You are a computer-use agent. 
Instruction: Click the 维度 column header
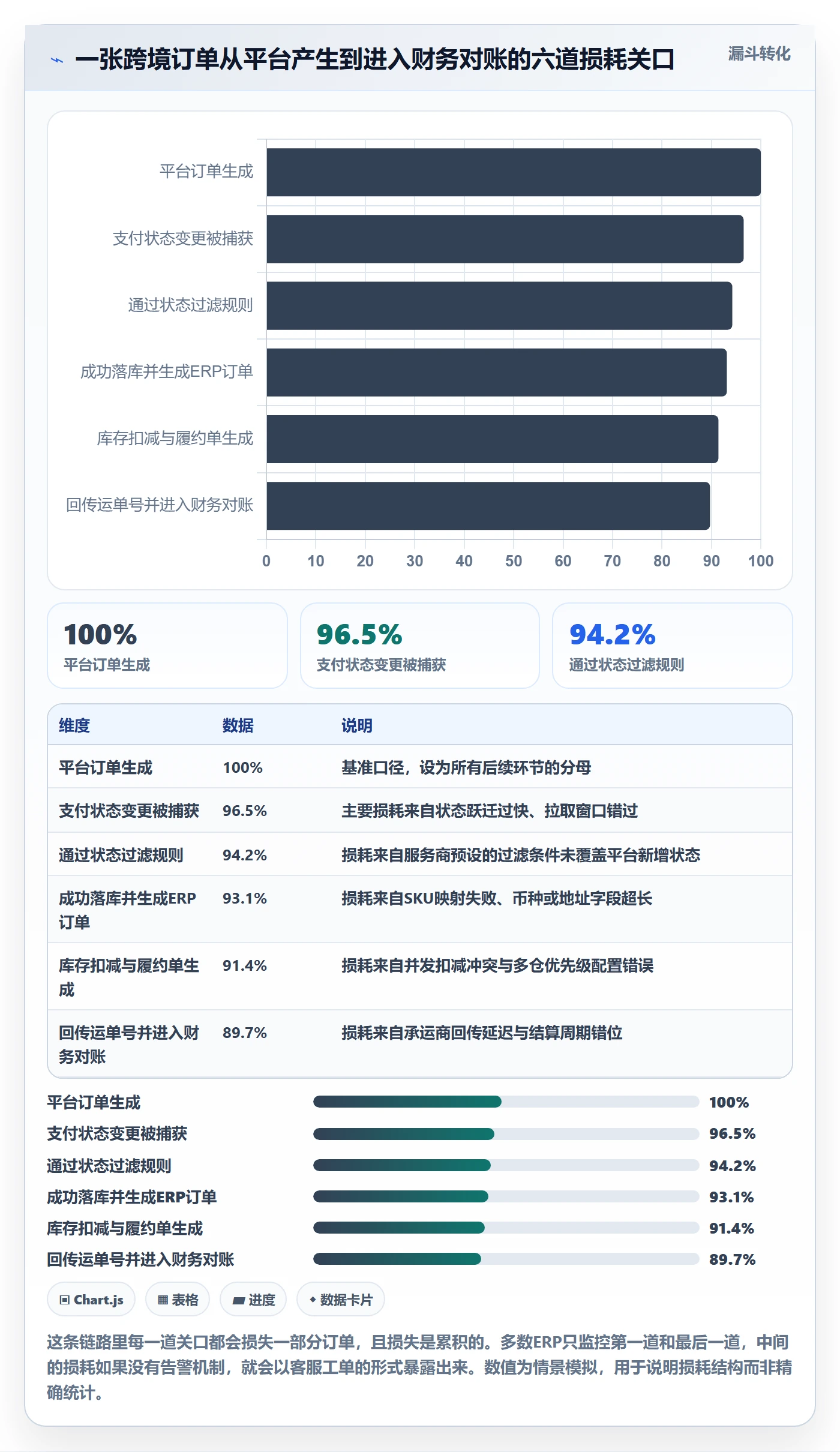[74, 725]
